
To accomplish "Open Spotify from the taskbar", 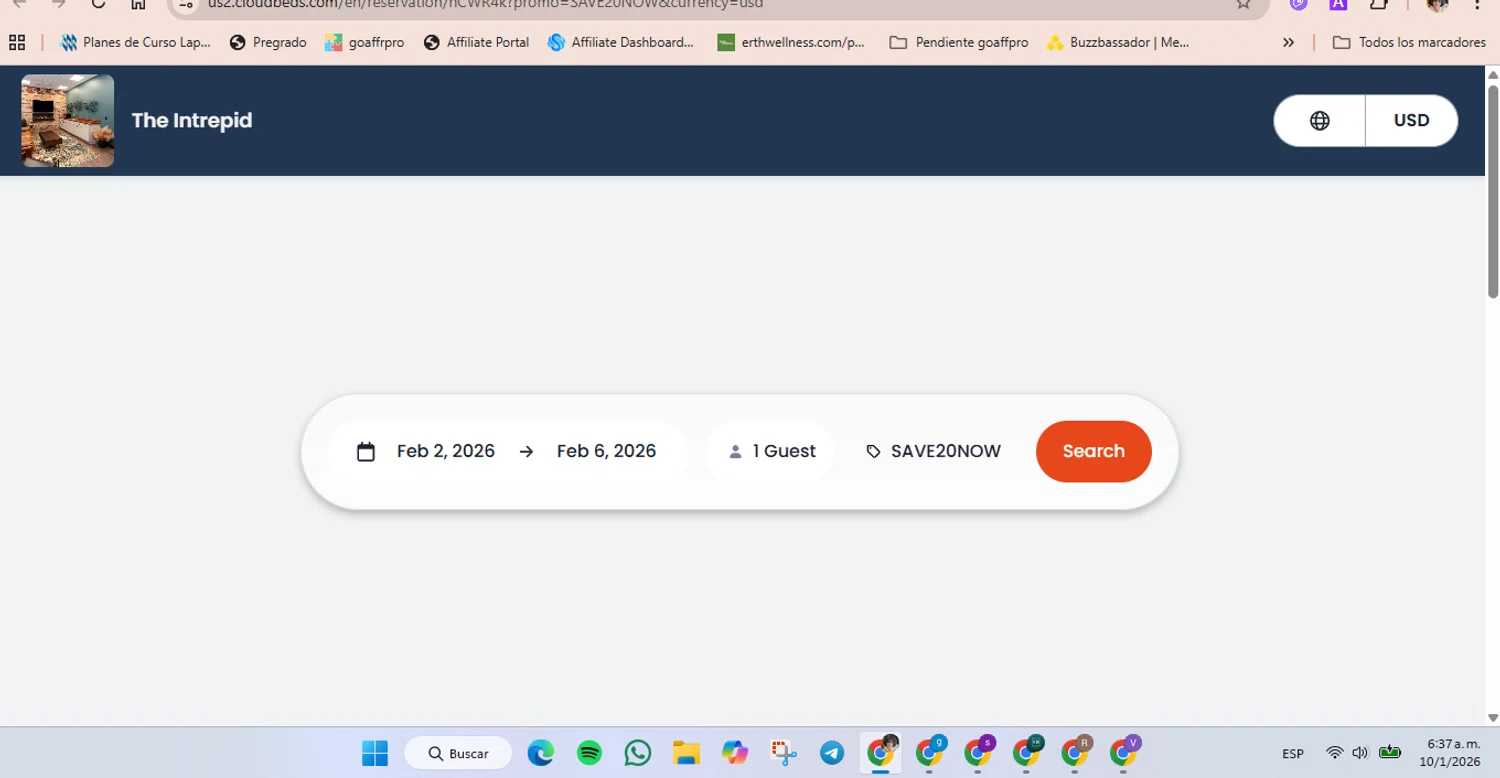I will pyautogui.click(x=590, y=753).
